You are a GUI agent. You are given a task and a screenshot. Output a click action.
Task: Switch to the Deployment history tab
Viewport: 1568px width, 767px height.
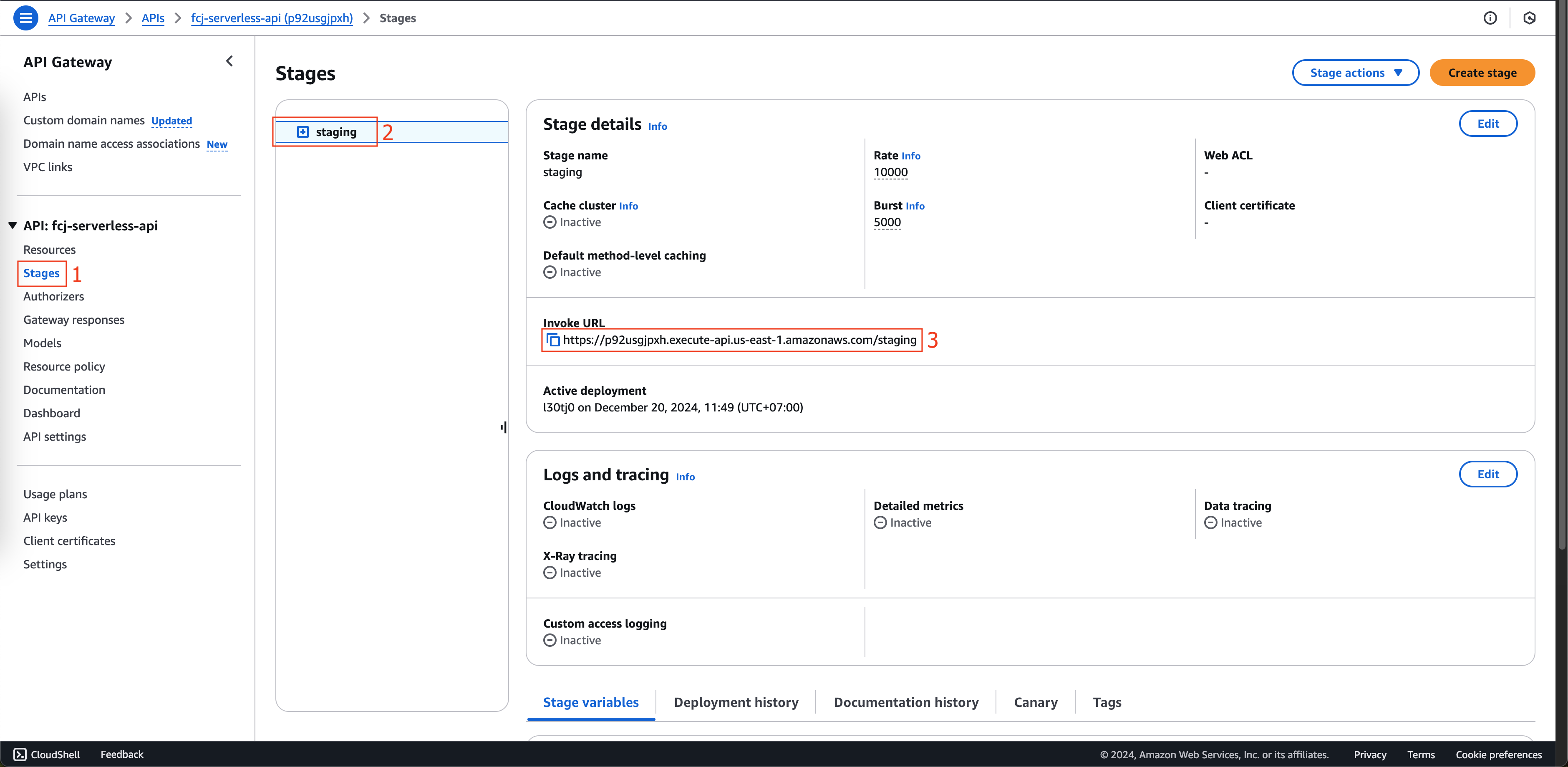pyautogui.click(x=736, y=702)
